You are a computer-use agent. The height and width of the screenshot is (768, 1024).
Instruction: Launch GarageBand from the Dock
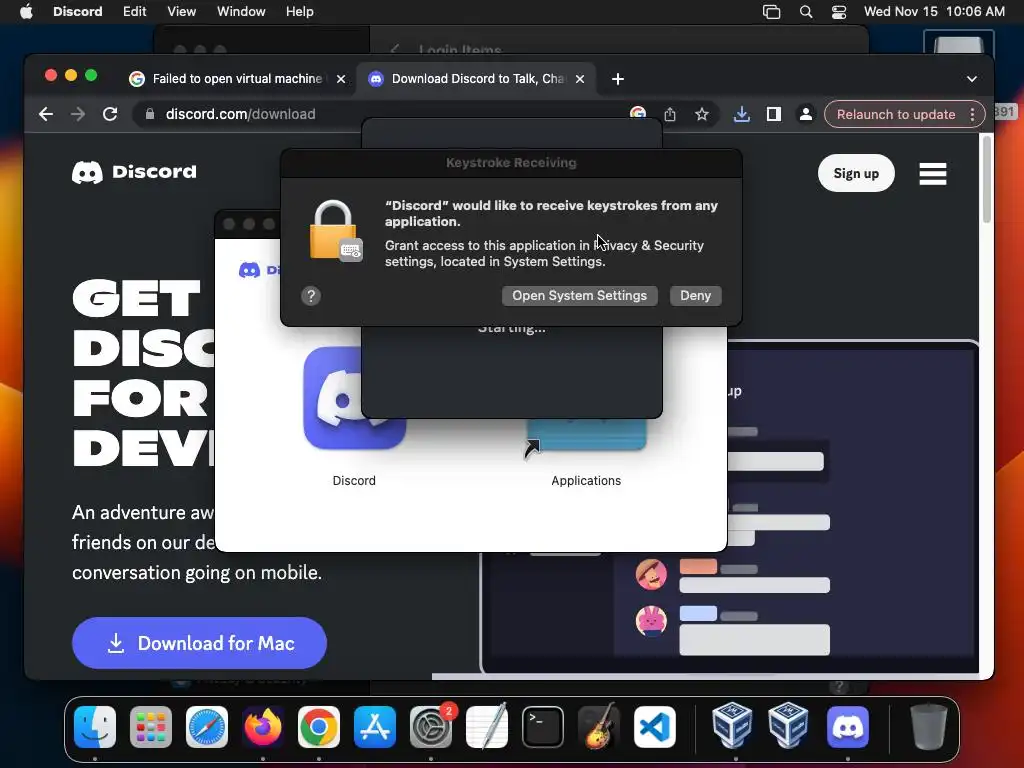(x=599, y=727)
